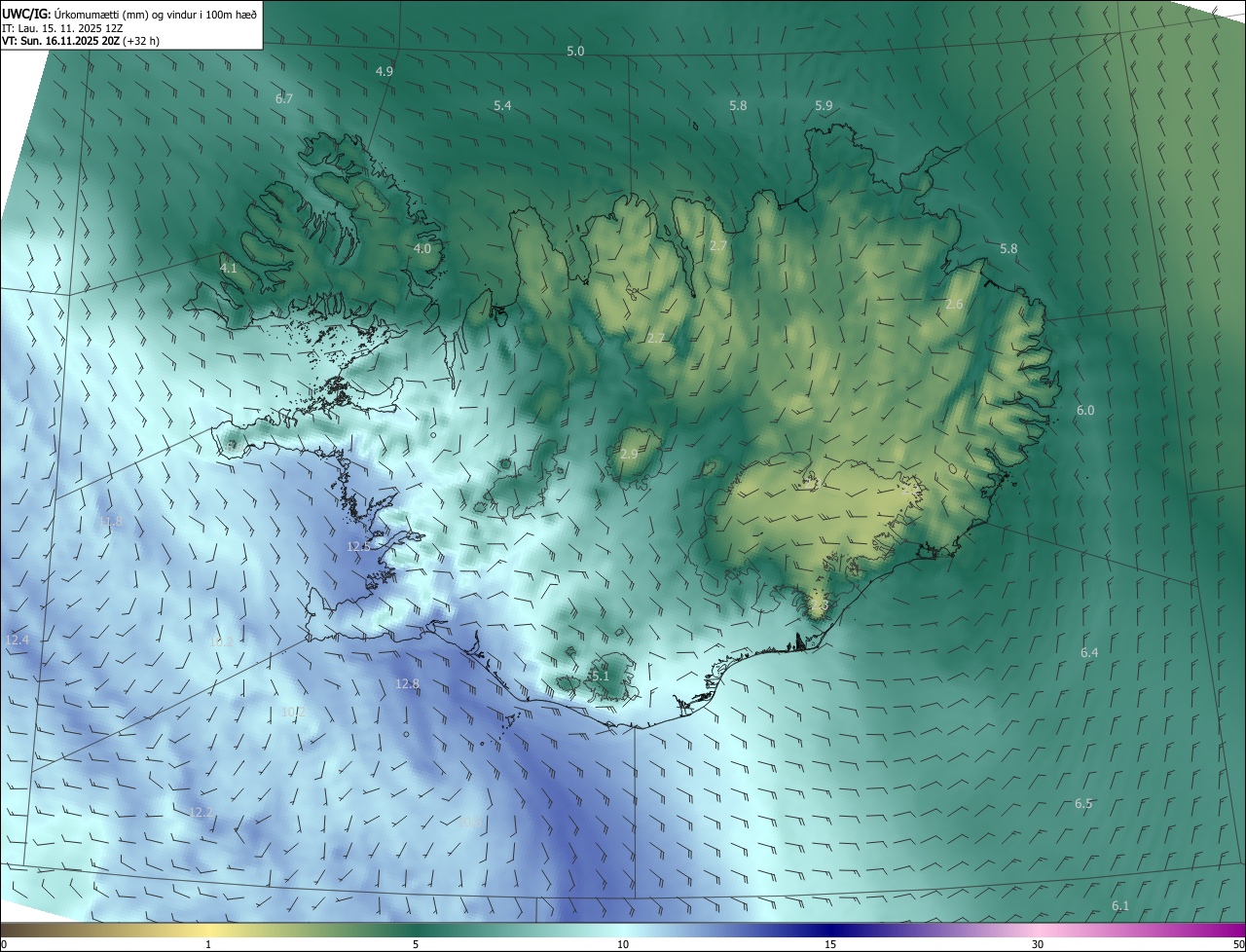The width and height of the screenshot is (1246, 952).
Task: Select the 12.4 value label on the map
Action: coord(18,640)
